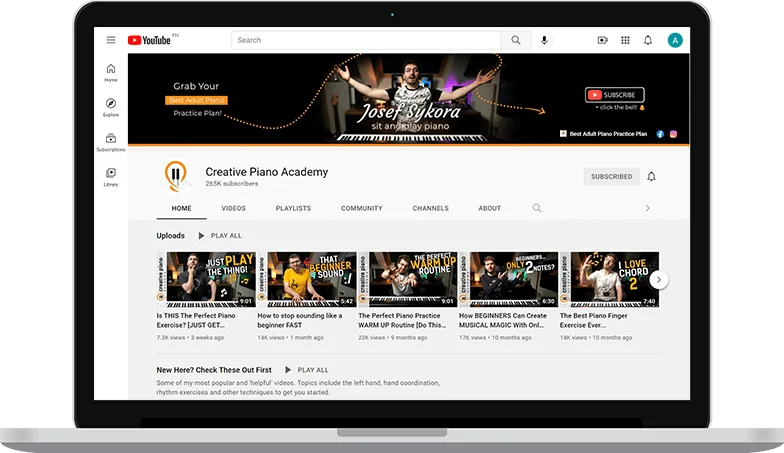This screenshot has width=784, height=453.
Task: Open Subscriptions in sidebar
Action: (111, 142)
